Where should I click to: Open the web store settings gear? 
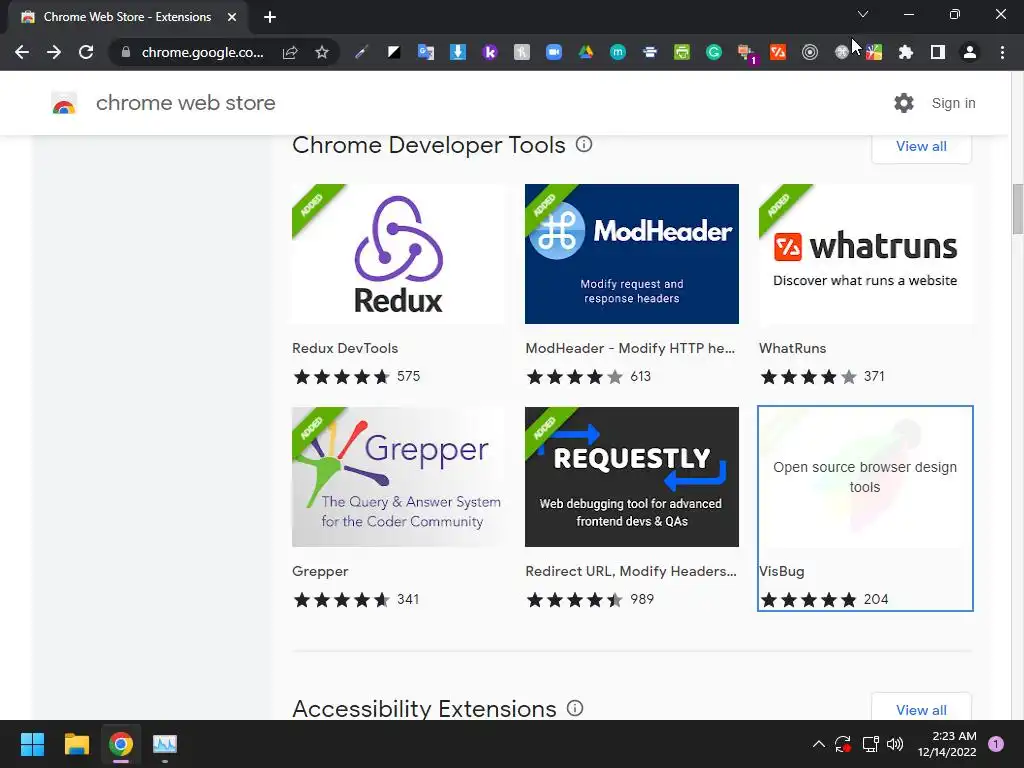coord(904,103)
